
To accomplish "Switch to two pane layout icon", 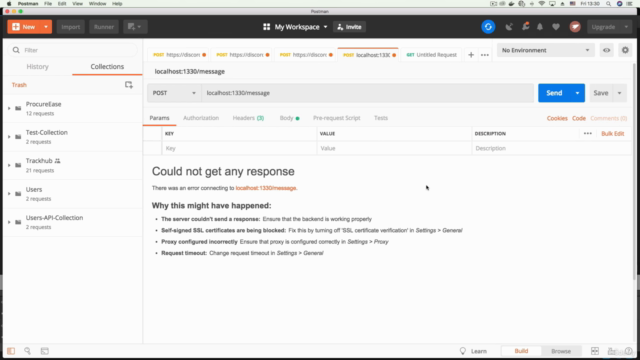I will [x=595, y=351].
